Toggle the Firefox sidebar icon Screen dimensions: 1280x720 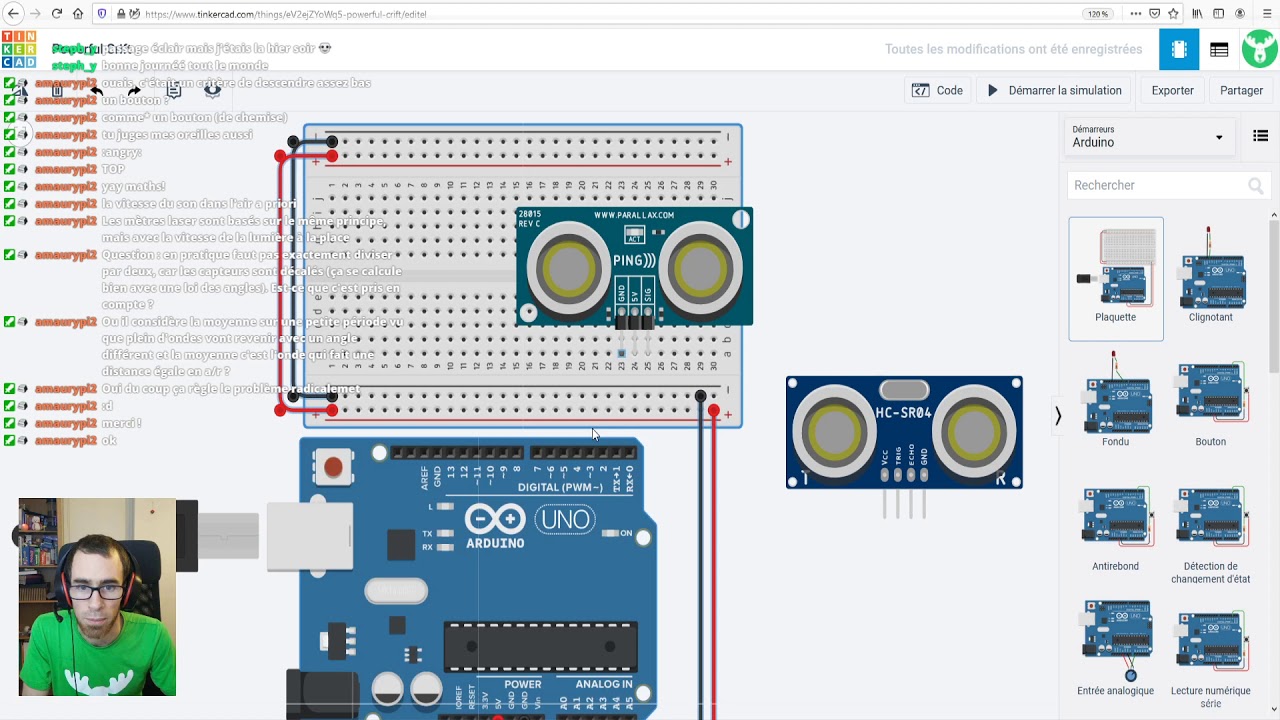click(1218, 14)
